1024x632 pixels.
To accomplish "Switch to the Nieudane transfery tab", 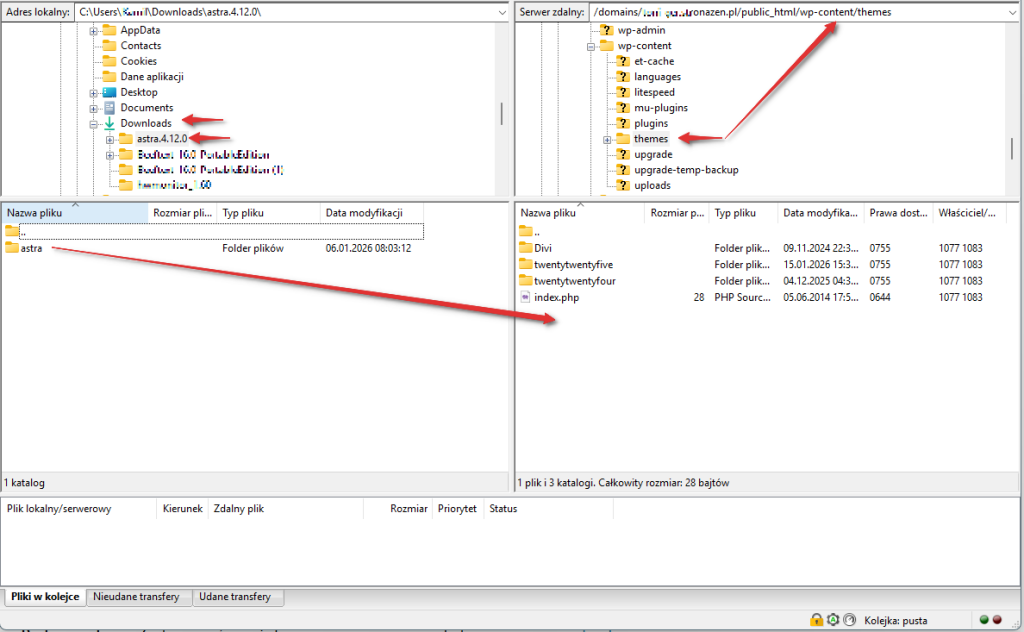I will coord(139,597).
